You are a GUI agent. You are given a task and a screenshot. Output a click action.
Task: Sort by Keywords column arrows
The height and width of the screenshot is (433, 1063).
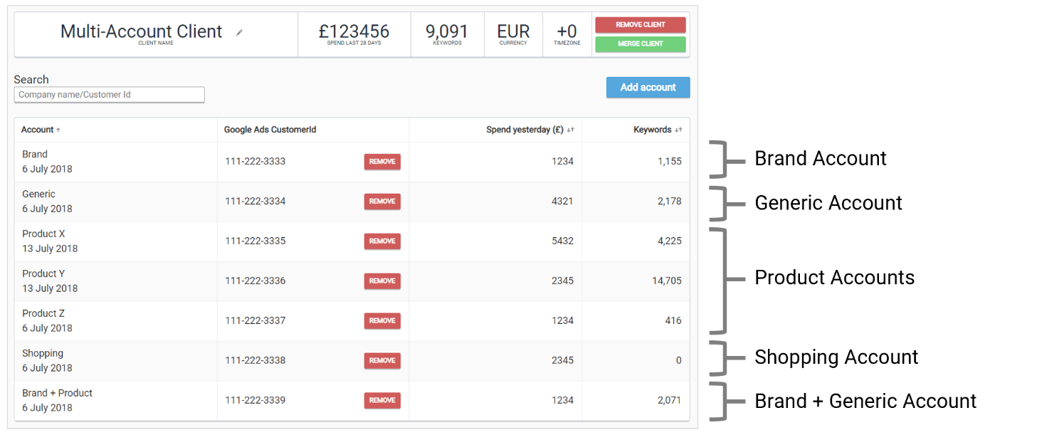pyautogui.click(x=679, y=130)
